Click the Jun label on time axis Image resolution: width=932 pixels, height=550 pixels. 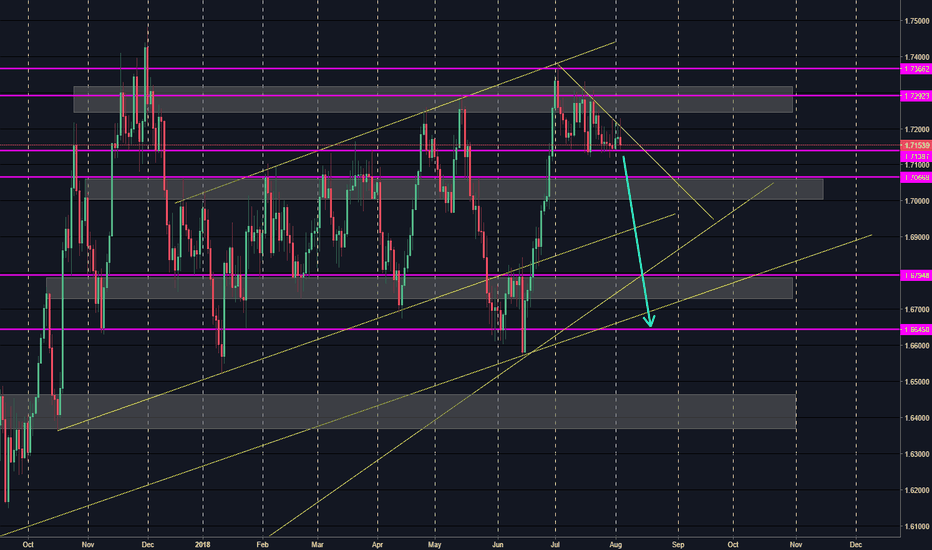pos(498,544)
